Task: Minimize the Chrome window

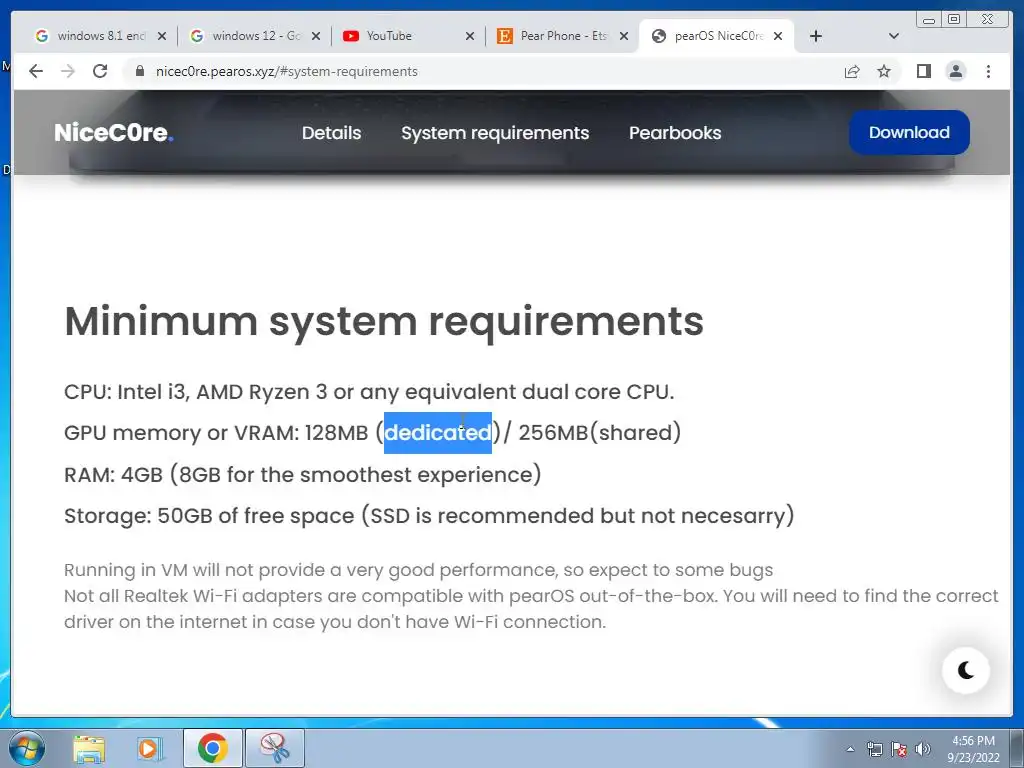Action: tap(929, 20)
